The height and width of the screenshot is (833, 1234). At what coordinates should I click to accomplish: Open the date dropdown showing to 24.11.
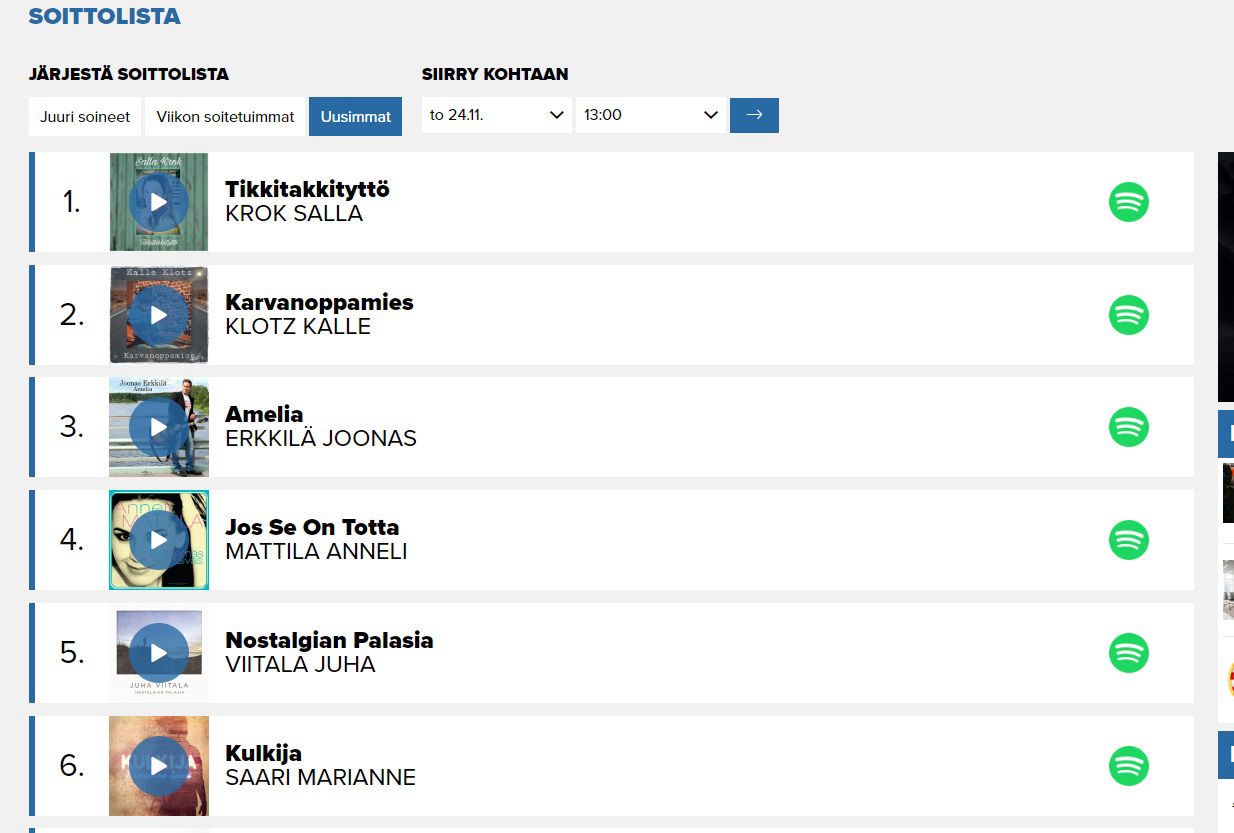tap(497, 115)
